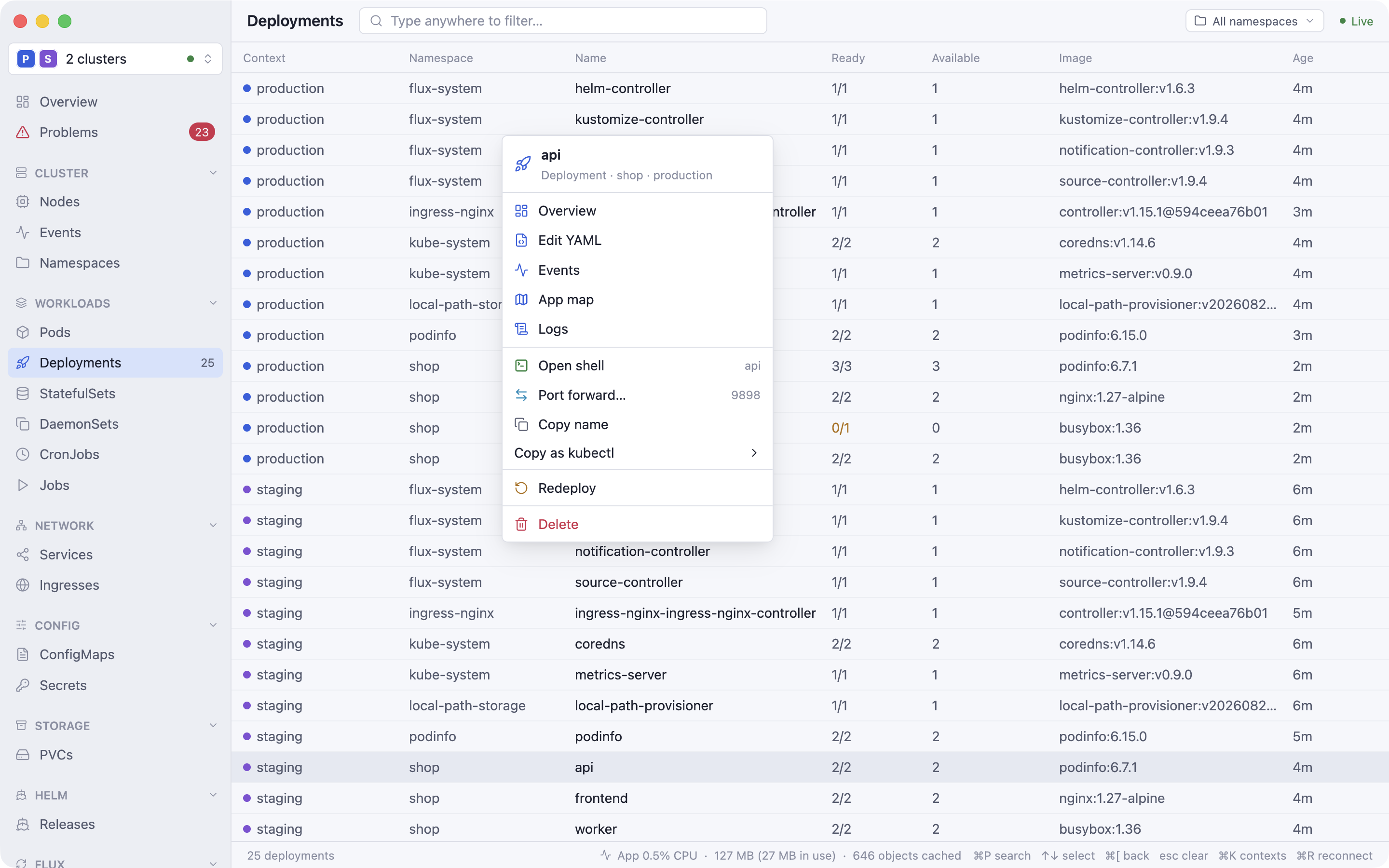Click the Delete trash icon
This screenshot has width=1389, height=868.
click(521, 524)
